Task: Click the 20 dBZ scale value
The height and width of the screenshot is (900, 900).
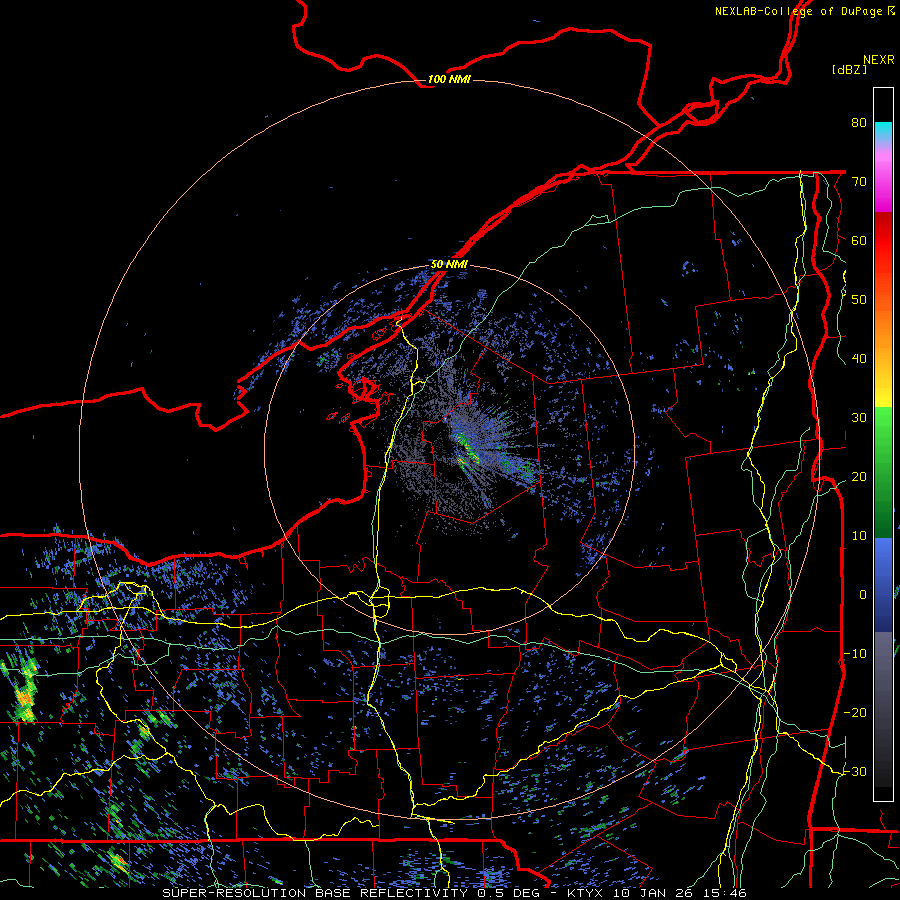Action: pyautogui.click(x=859, y=476)
